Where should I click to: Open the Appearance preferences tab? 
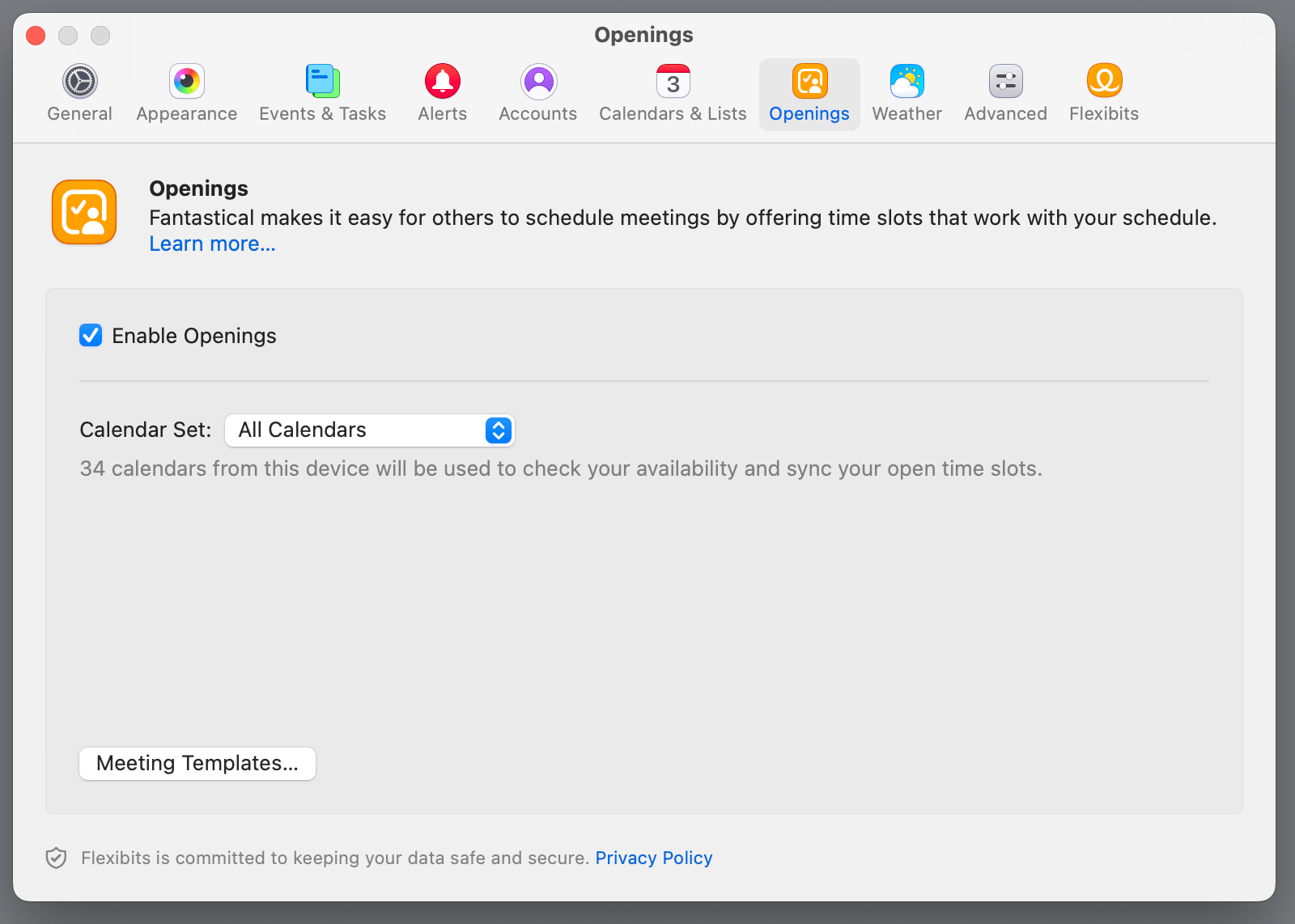[187, 94]
